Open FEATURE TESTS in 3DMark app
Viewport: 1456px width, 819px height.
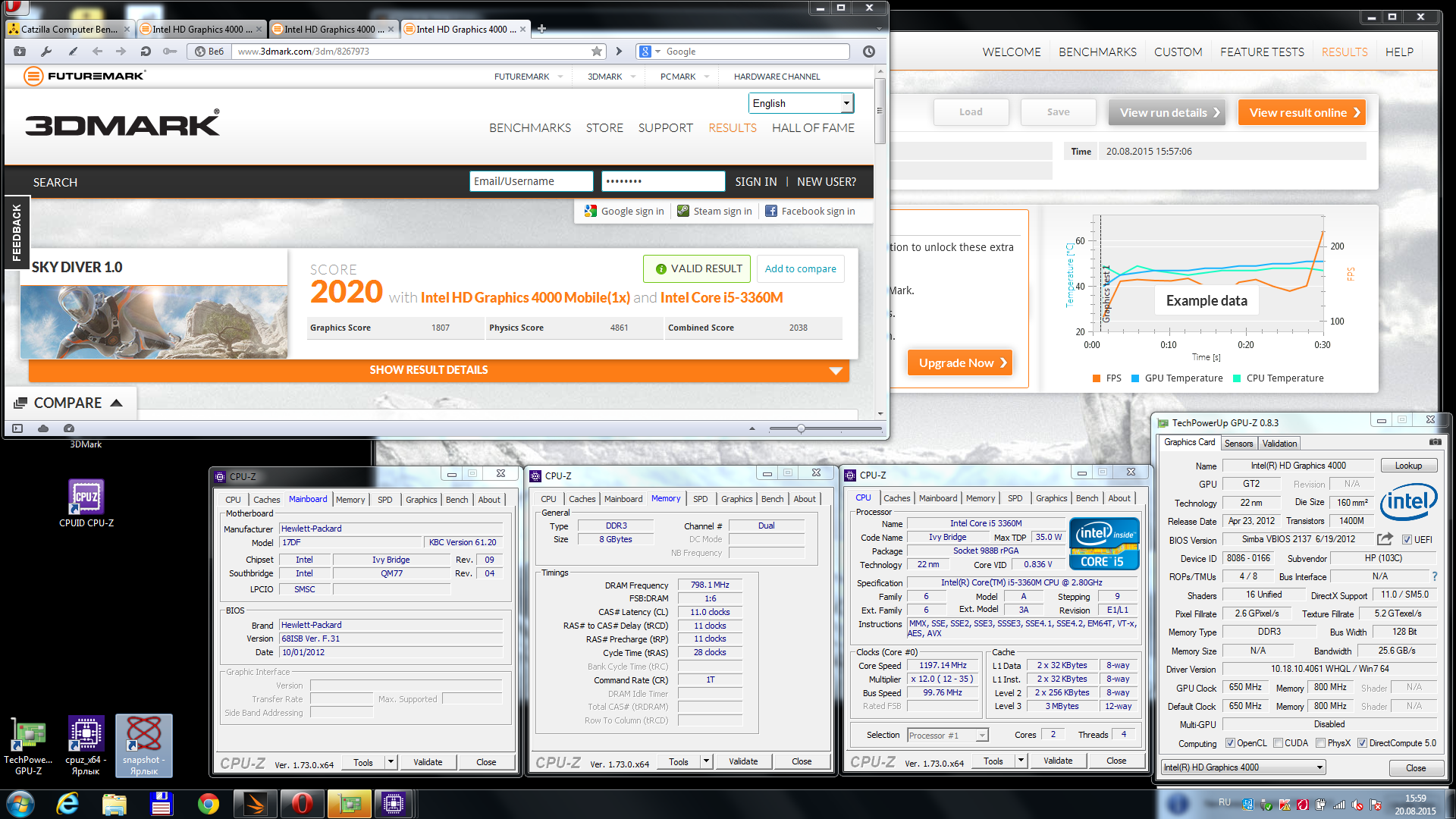tap(1262, 52)
